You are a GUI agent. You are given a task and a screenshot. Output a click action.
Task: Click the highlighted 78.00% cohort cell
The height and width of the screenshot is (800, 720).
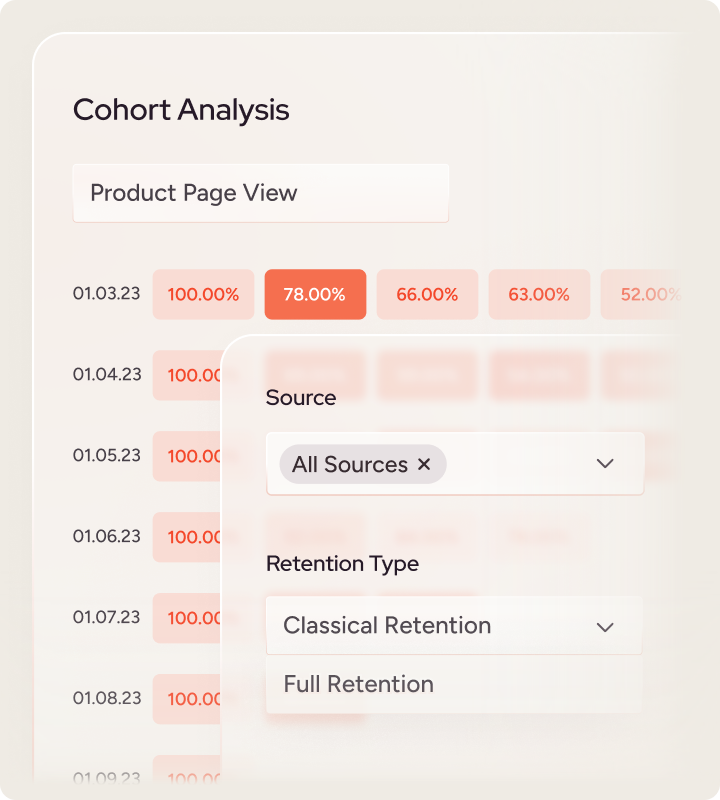(x=315, y=294)
